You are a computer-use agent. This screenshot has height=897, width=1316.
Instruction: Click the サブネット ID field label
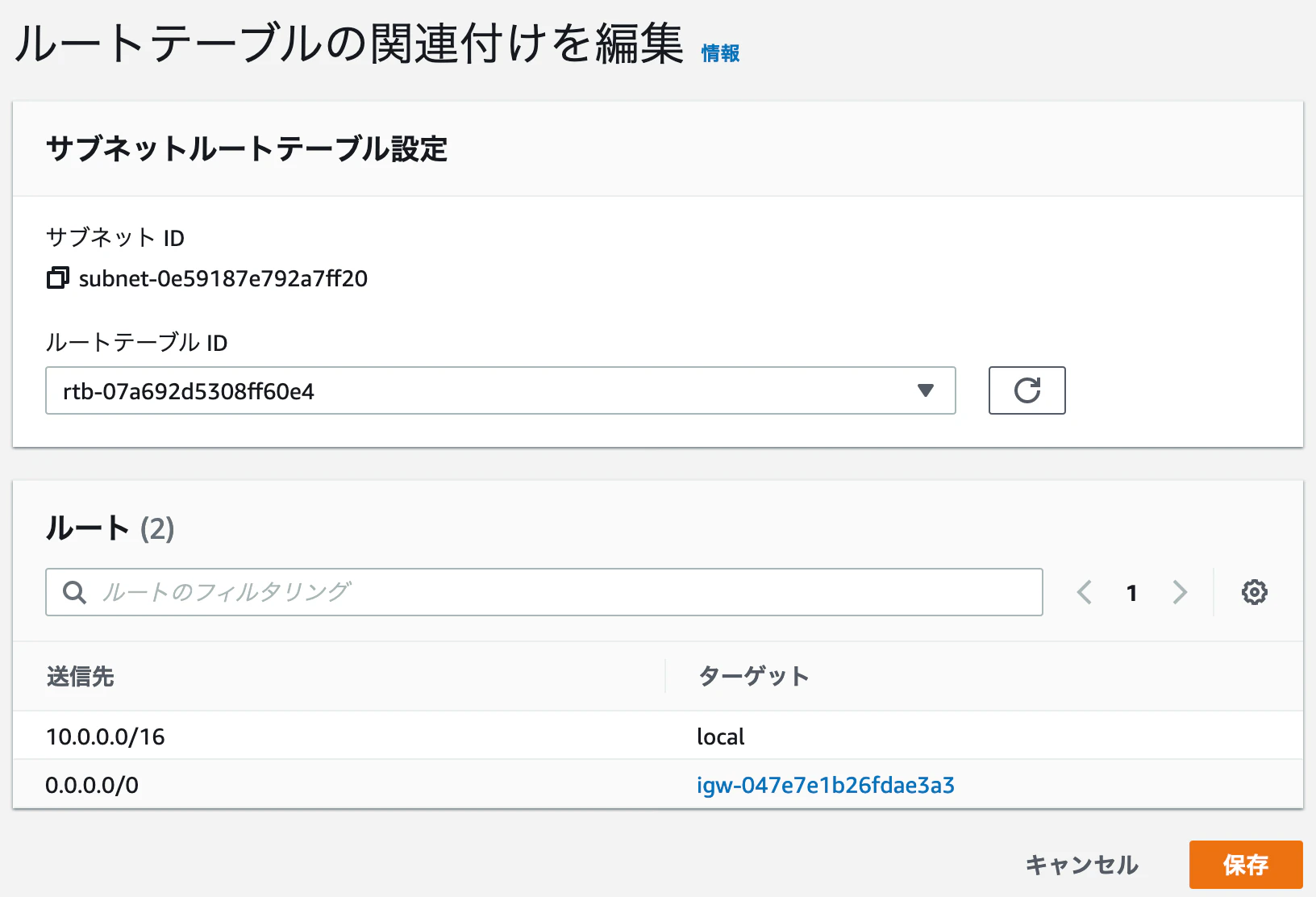tap(115, 238)
